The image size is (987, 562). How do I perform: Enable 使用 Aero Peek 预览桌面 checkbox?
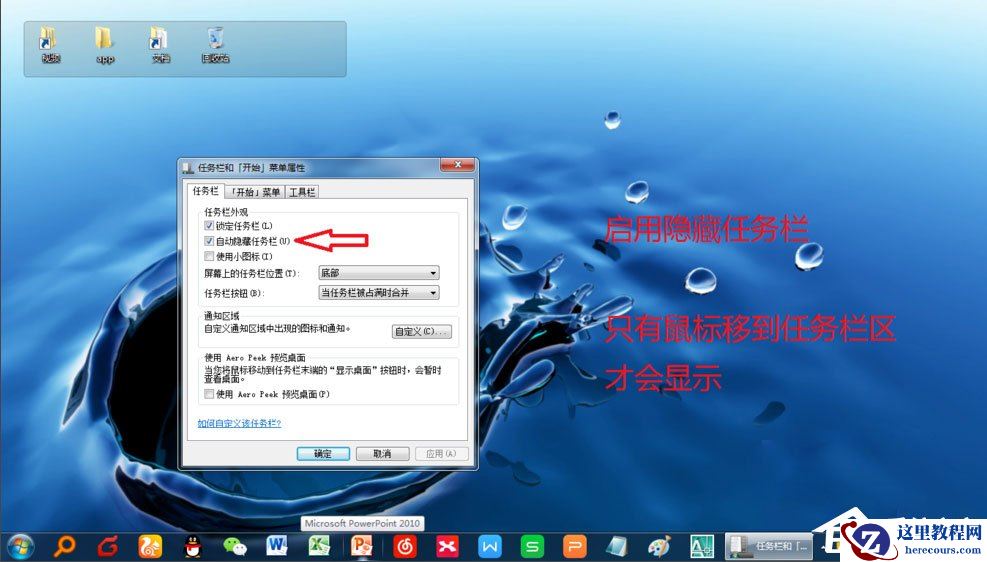pyautogui.click(x=209, y=394)
